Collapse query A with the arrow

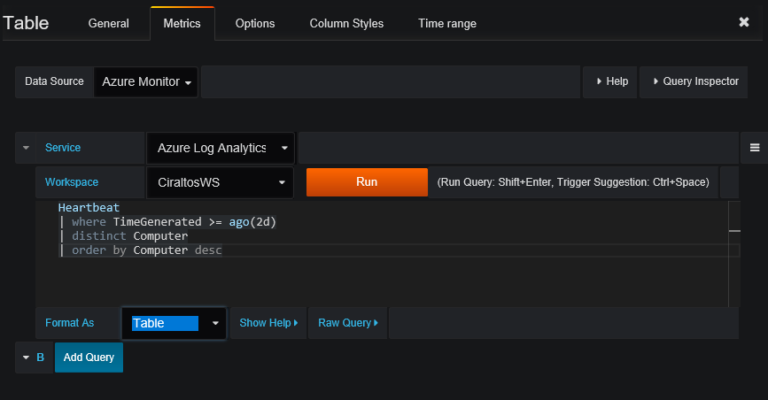24,148
